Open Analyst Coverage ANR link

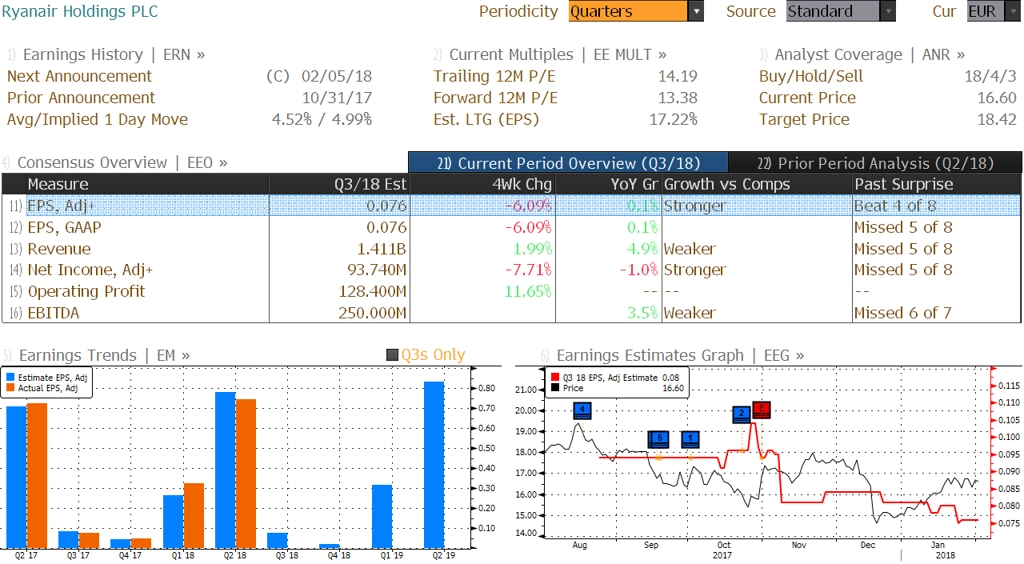pos(870,55)
